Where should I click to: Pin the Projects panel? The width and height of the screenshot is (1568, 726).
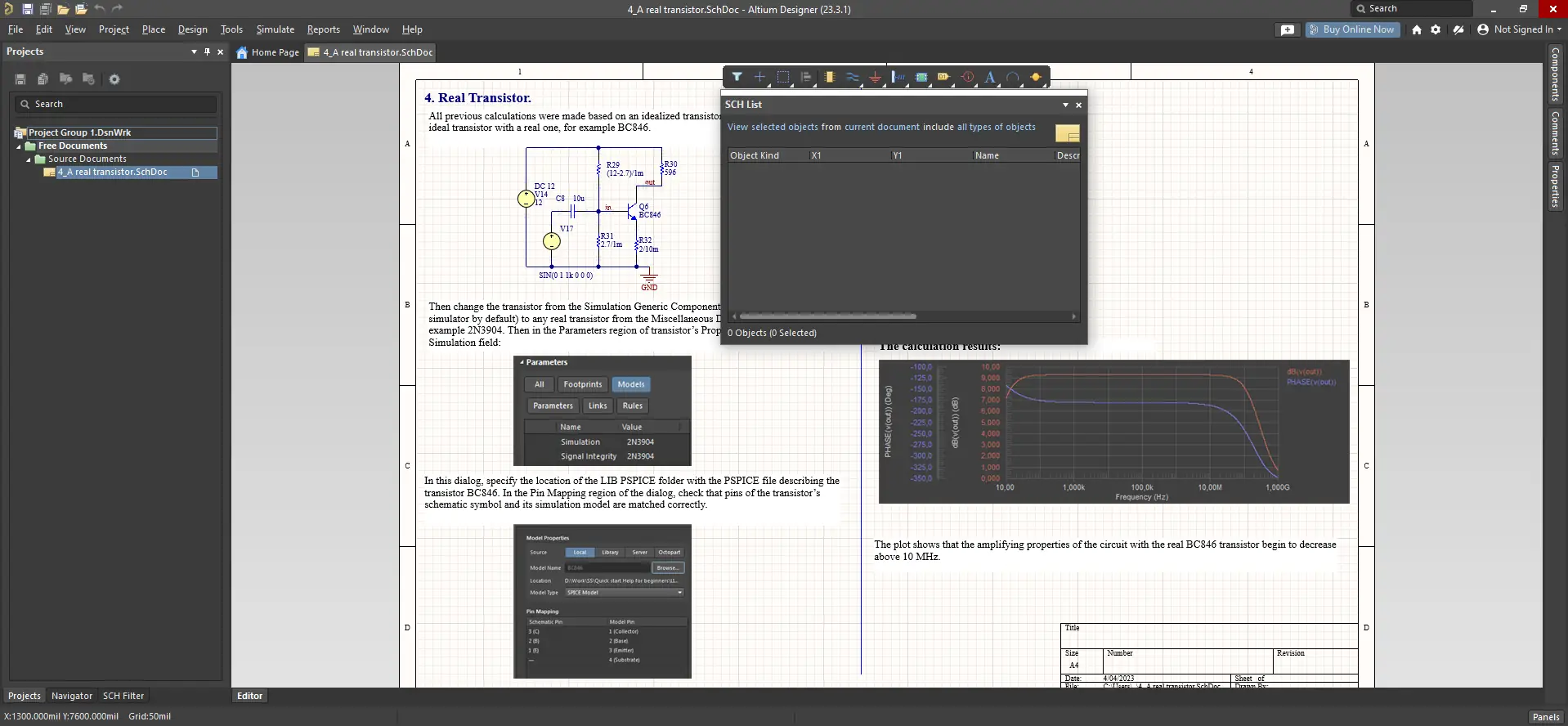(207, 52)
